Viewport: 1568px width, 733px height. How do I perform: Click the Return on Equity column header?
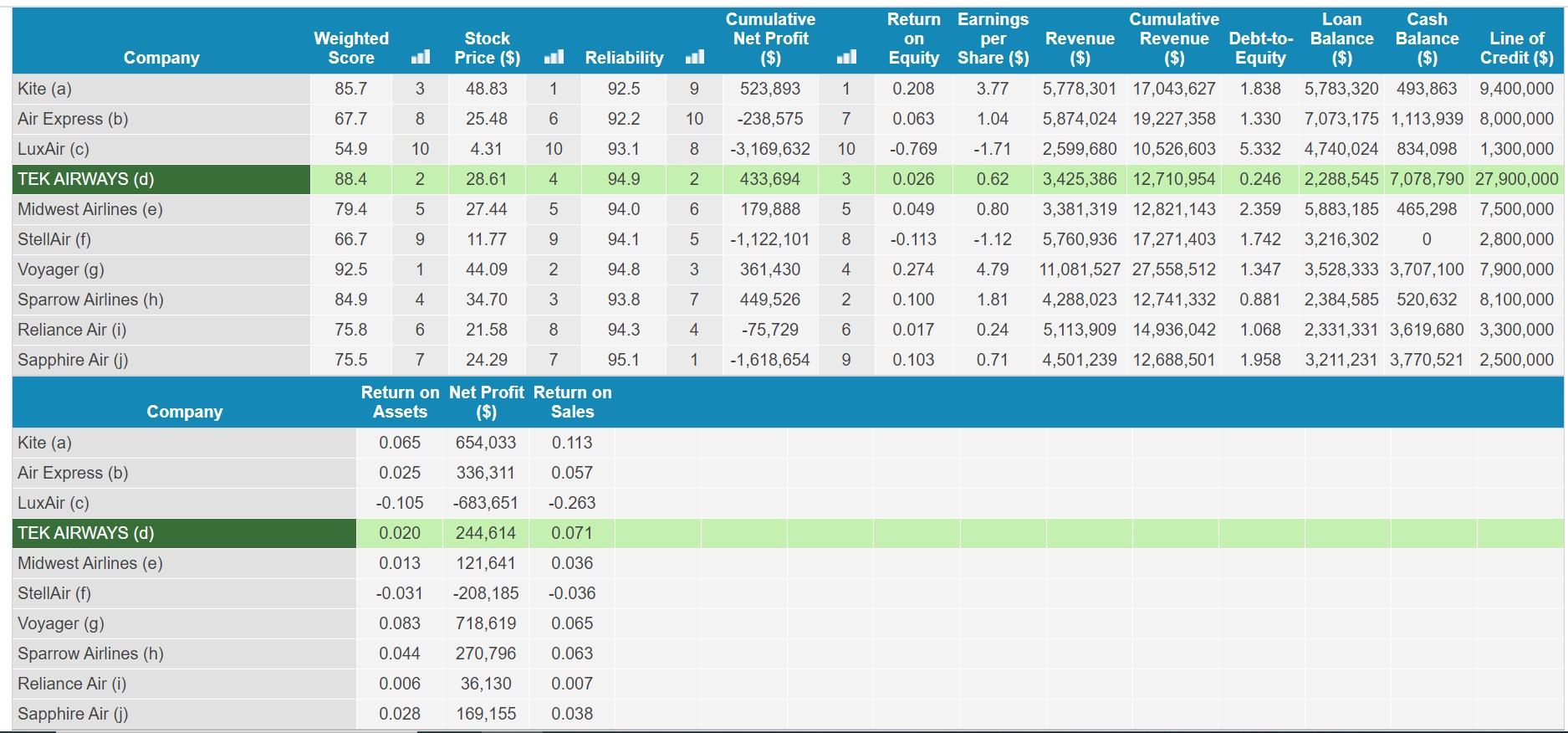click(x=913, y=38)
